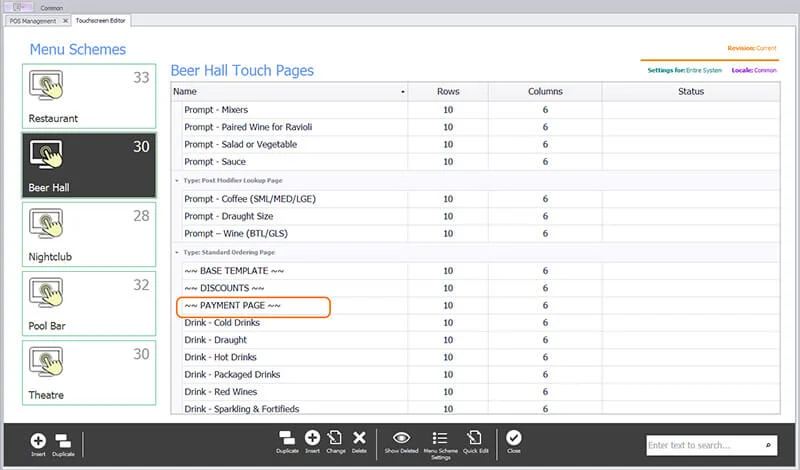
Task: Select the Beer Hall menu scheme tile
Action: 89,165
